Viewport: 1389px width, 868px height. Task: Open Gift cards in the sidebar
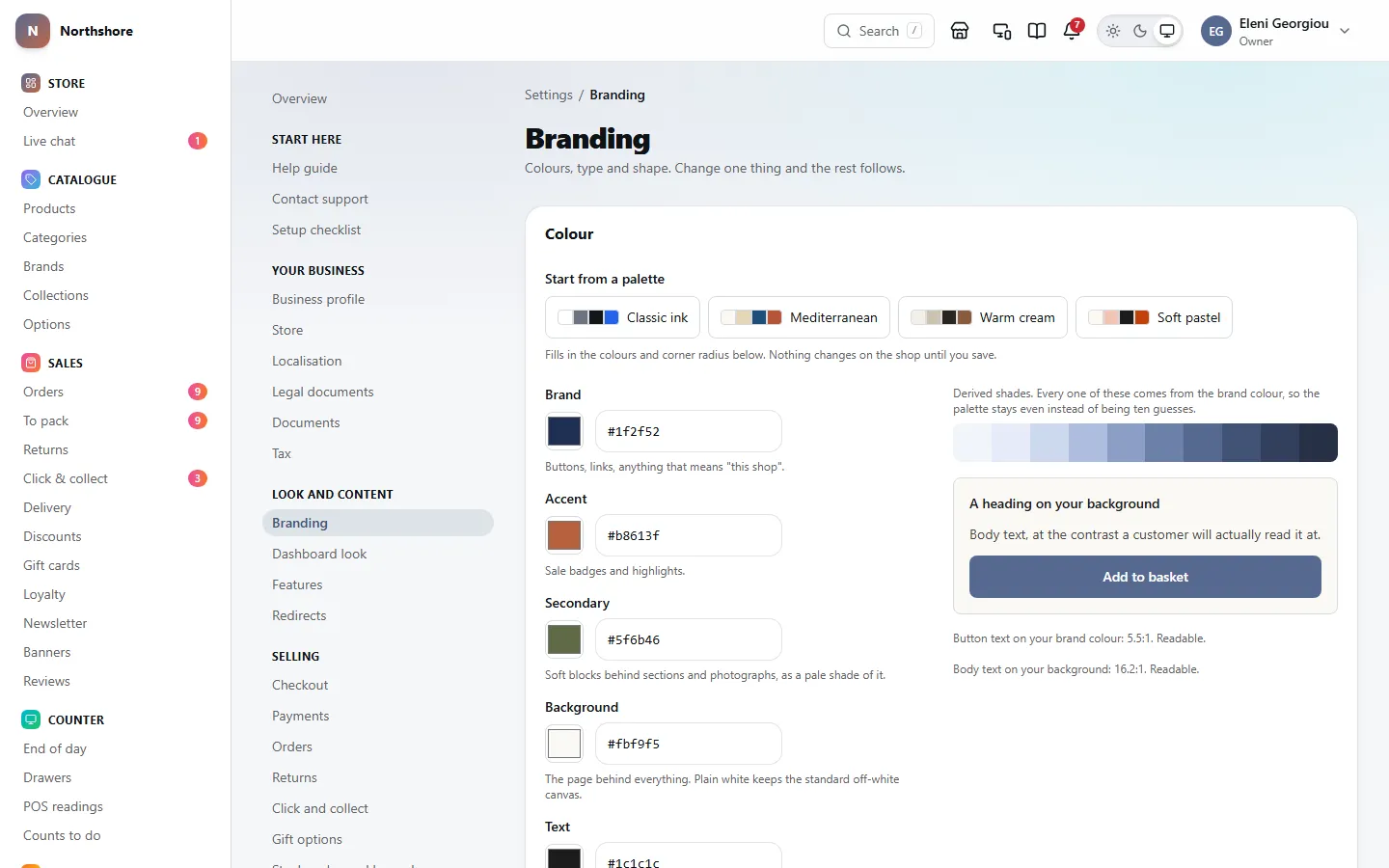pyautogui.click(x=115, y=565)
